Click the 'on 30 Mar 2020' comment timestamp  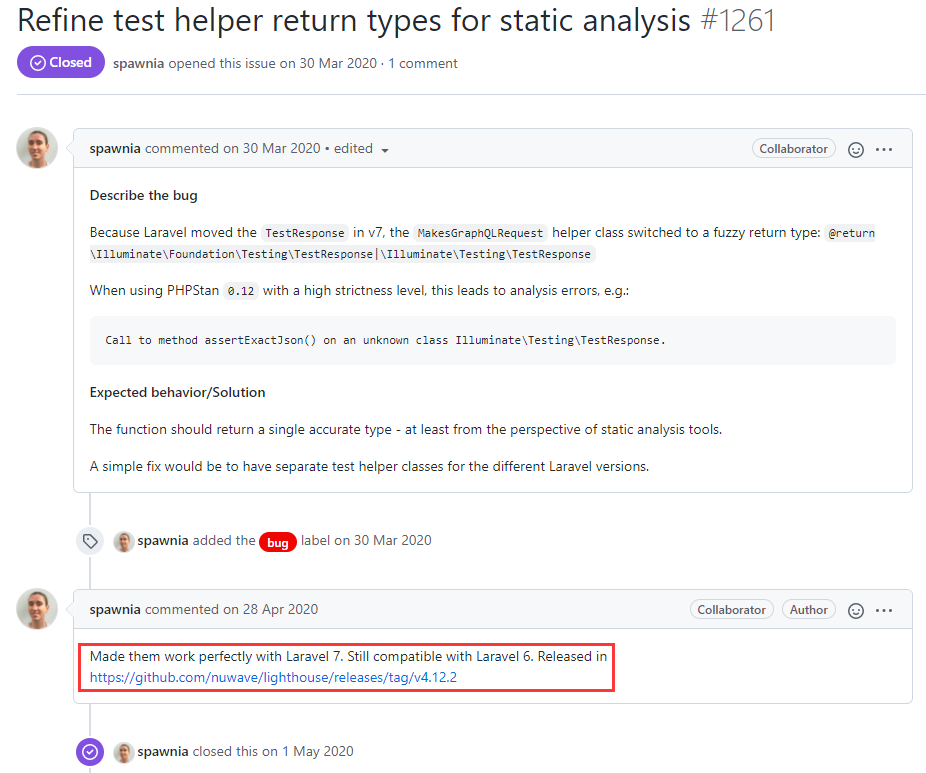point(272,148)
